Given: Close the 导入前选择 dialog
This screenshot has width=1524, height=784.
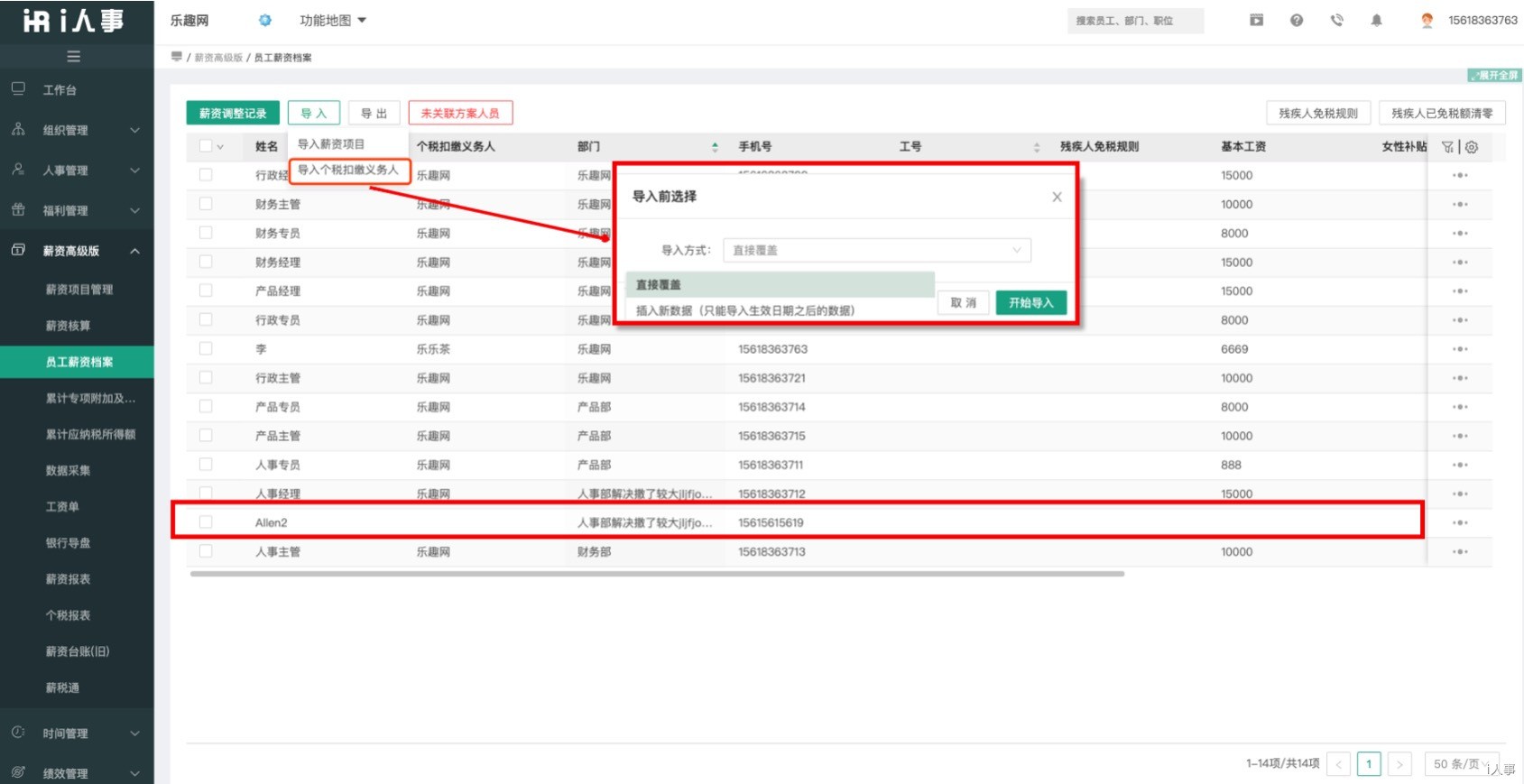Looking at the screenshot, I should (1057, 197).
